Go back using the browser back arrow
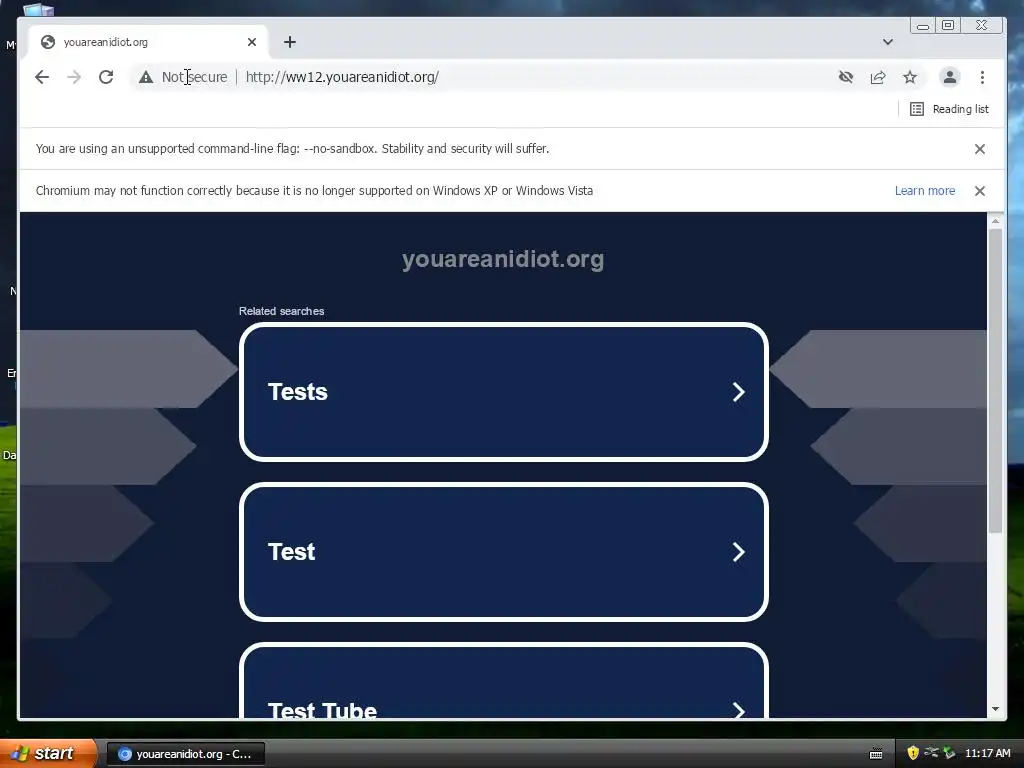The height and width of the screenshot is (768, 1024). click(x=42, y=77)
